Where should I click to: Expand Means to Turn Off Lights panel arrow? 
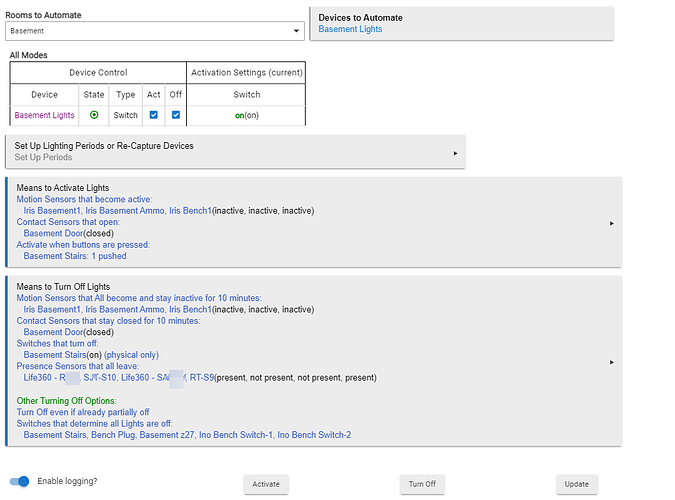click(x=611, y=362)
